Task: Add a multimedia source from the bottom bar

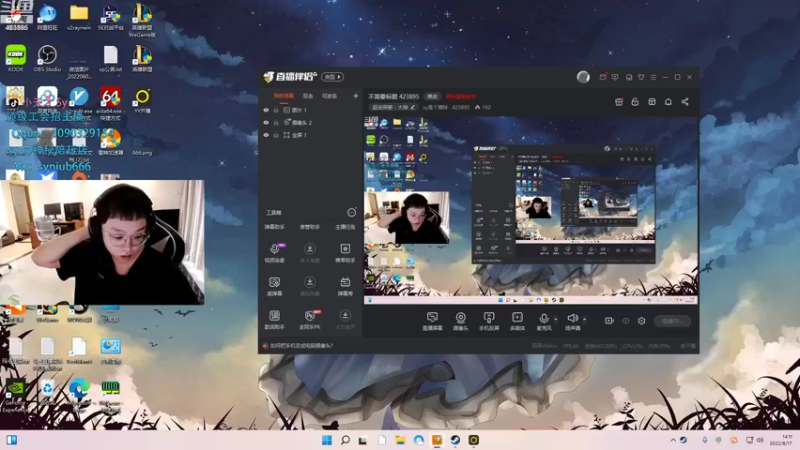Action: [517, 321]
